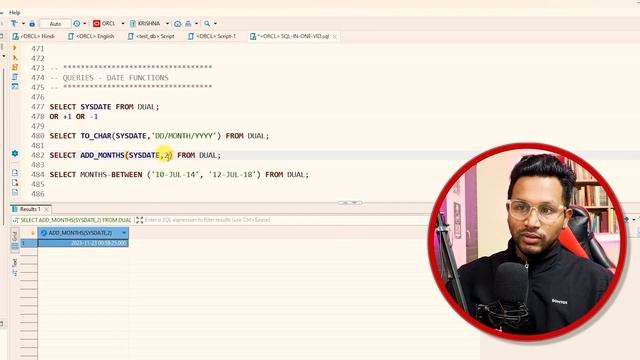
Task: Switch to the <ORCL> Hindi tab
Action: click(33, 36)
